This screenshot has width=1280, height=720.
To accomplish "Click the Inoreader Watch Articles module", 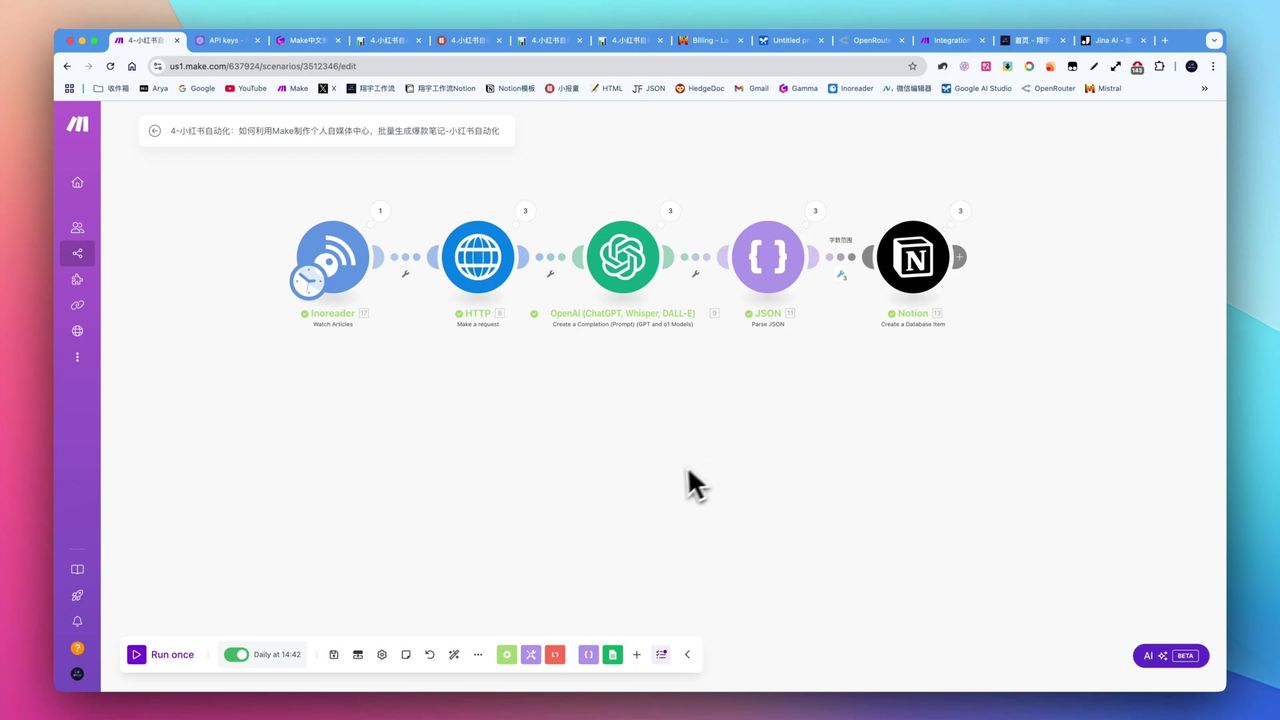I will (x=333, y=257).
